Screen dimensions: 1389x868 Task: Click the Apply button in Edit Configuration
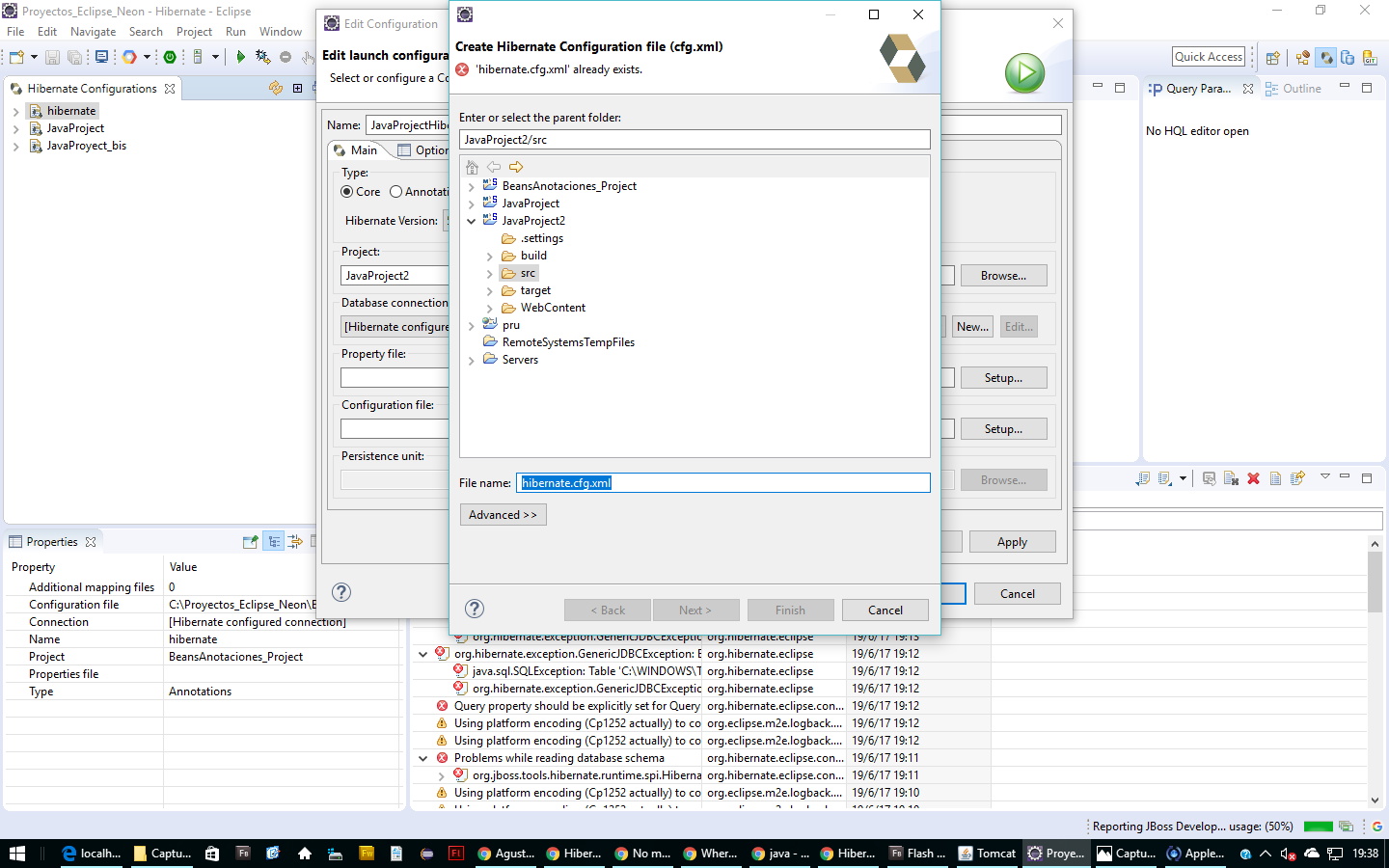1013,542
